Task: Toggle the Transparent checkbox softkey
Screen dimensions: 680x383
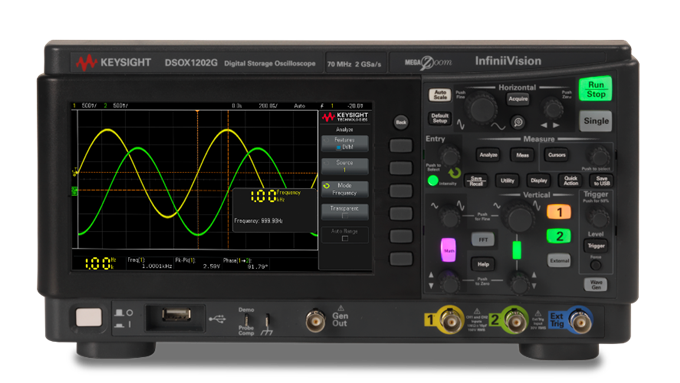Action: click(x=345, y=212)
